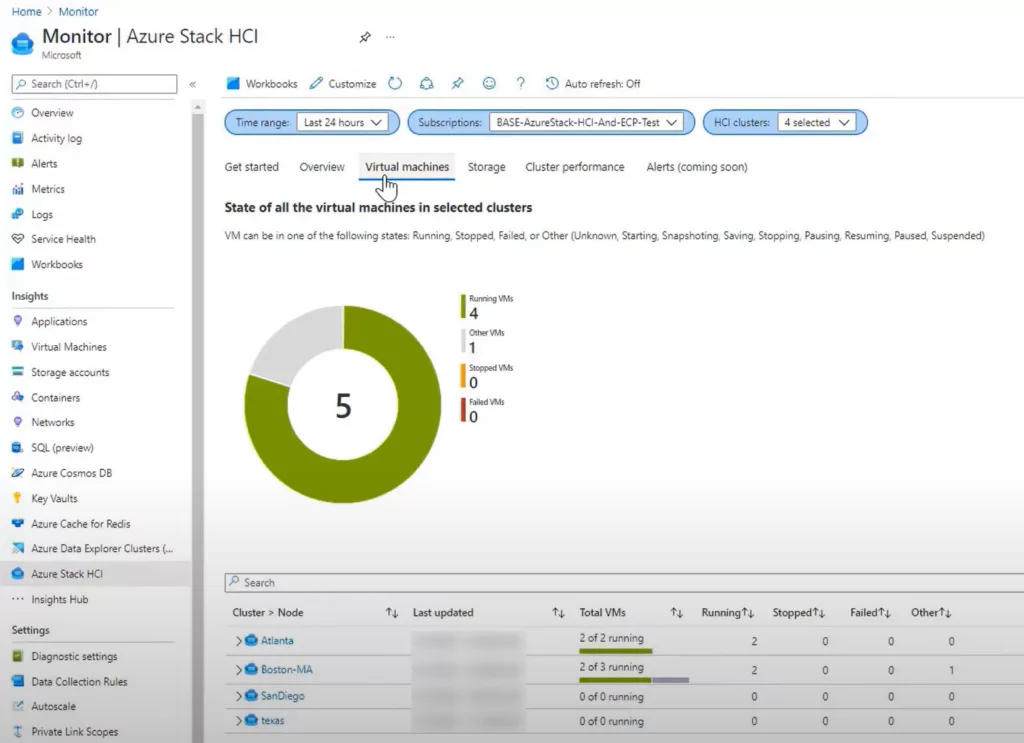The height and width of the screenshot is (743, 1024).
Task: Open the Time range dropdown
Action: click(x=342, y=122)
